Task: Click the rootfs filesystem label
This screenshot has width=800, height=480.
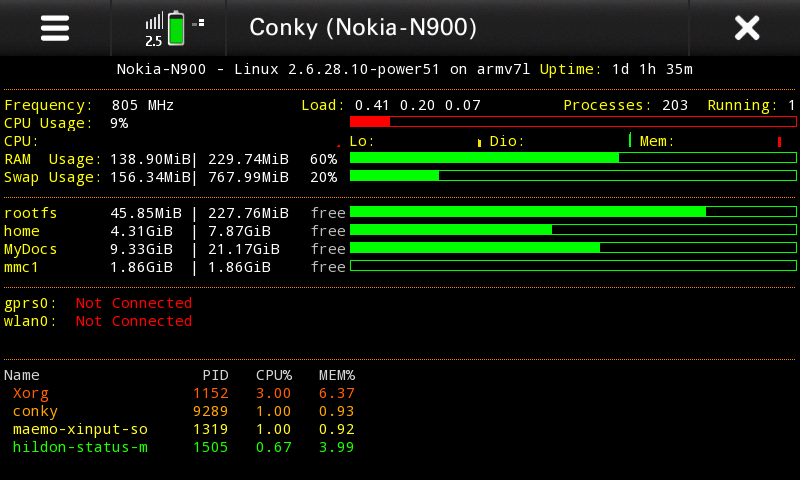Action: coord(31,213)
